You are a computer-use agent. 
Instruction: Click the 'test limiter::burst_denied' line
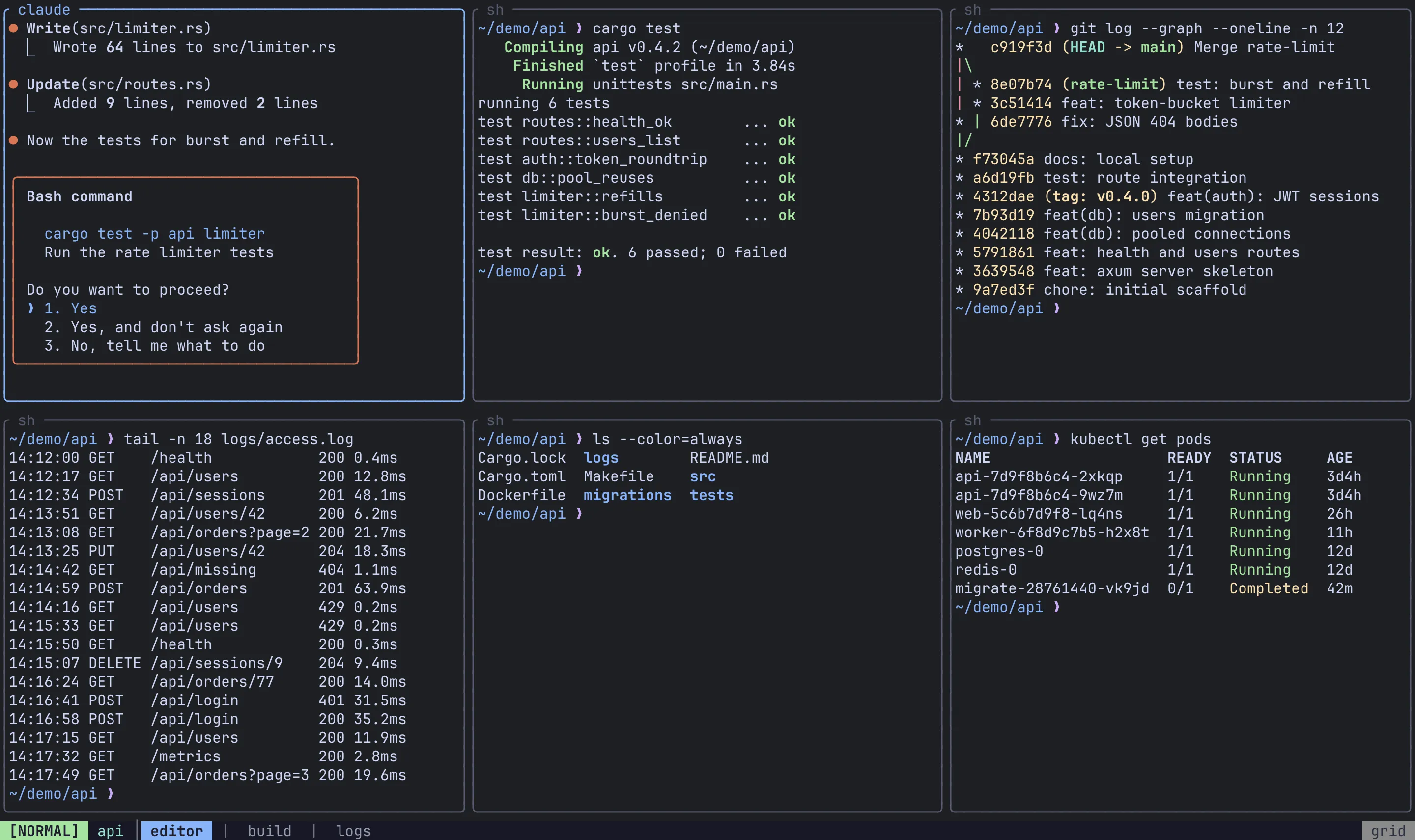pyautogui.click(x=637, y=215)
